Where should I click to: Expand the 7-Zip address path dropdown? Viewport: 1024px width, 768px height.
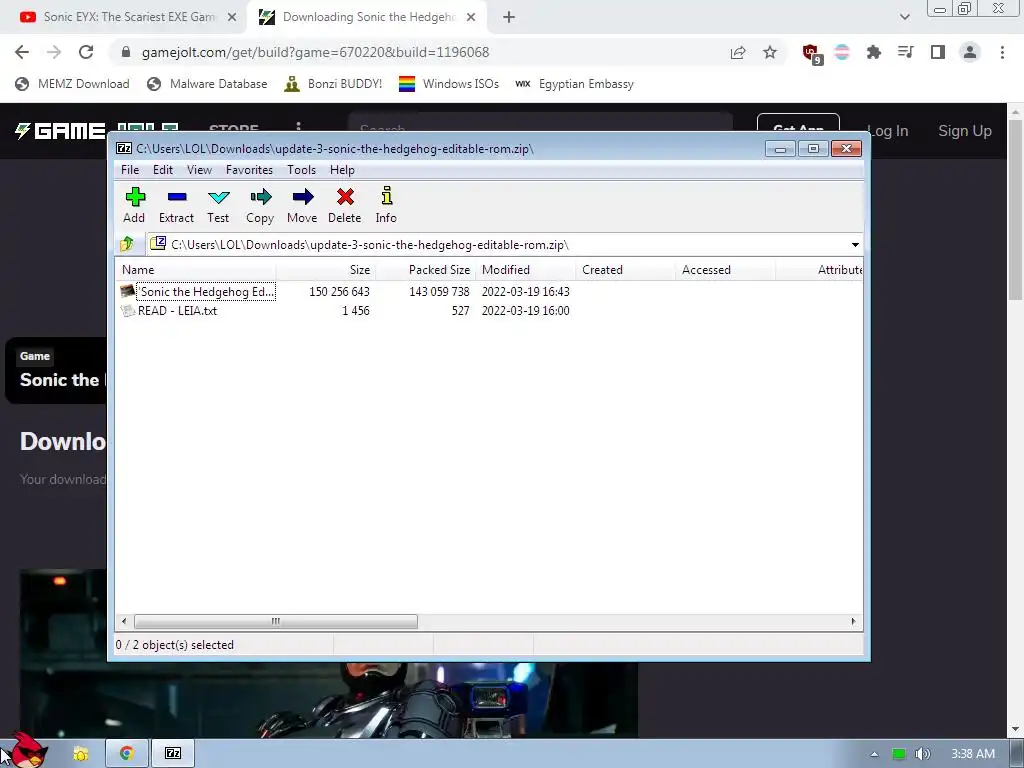pos(855,245)
